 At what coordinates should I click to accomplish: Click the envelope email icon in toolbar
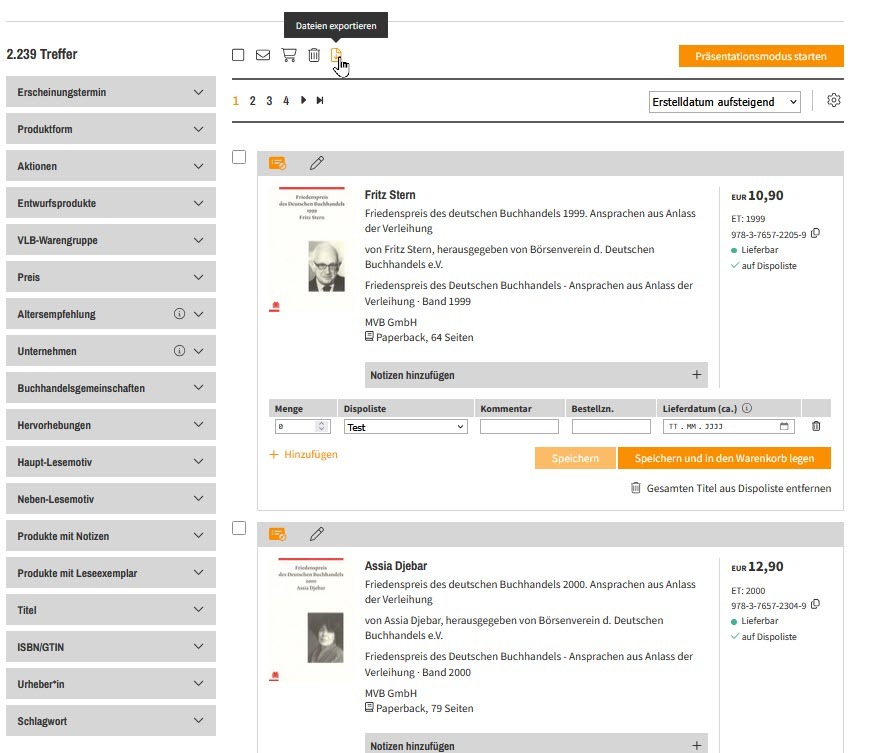(x=263, y=55)
